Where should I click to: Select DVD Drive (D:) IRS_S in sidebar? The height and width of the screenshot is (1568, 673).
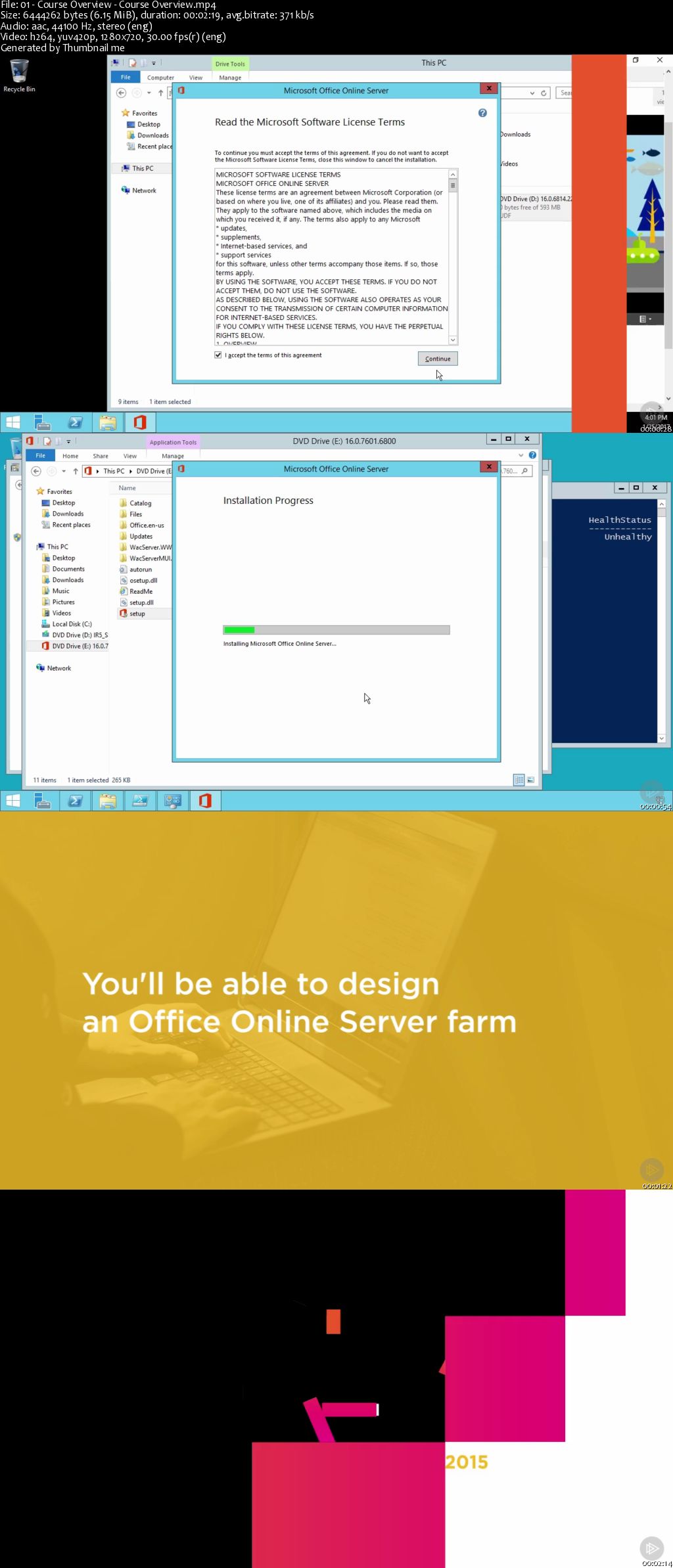74,635
